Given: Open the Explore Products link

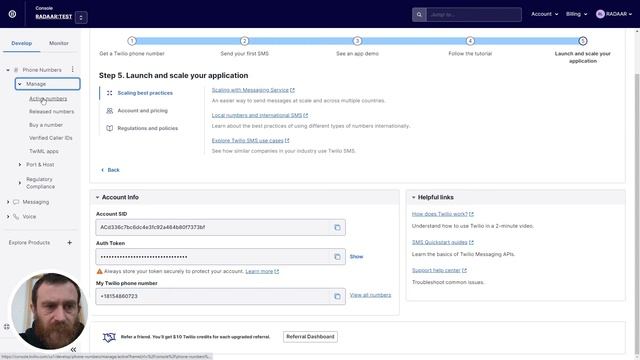Looking at the screenshot, I should pos(29,242).
